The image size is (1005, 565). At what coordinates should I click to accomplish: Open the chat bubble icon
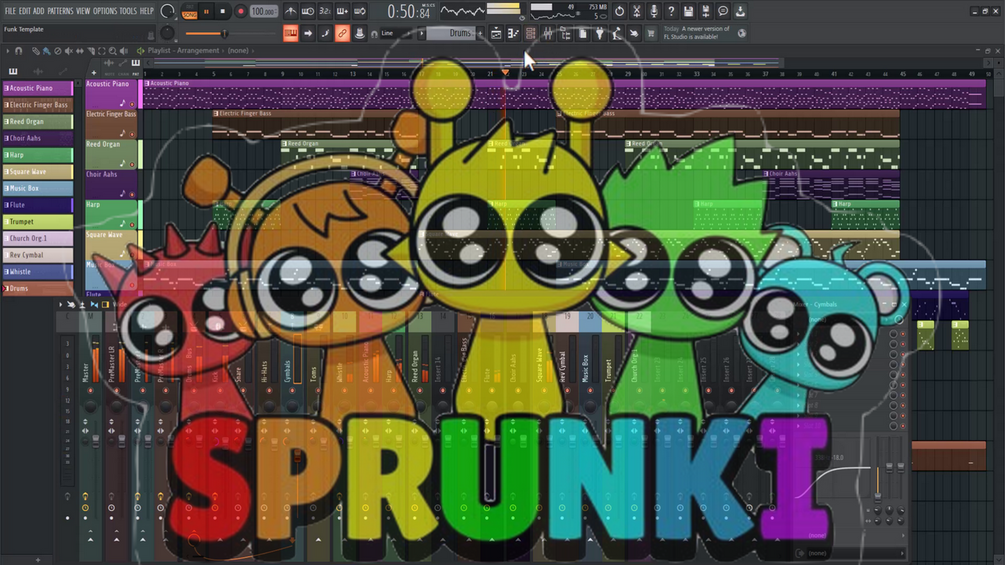[723, 12]
